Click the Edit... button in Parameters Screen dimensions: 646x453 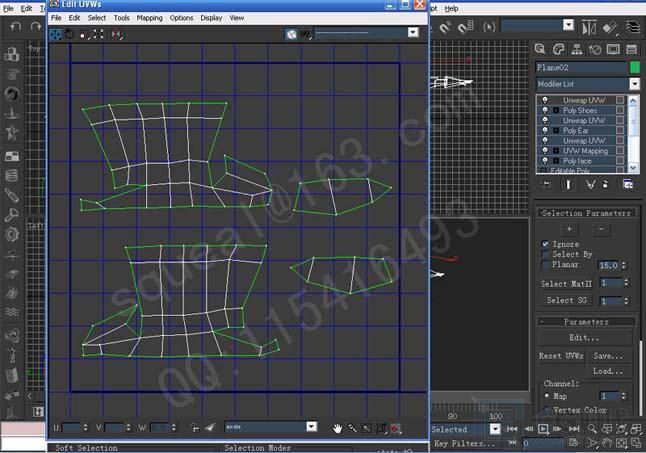click(x=584, y=338)
